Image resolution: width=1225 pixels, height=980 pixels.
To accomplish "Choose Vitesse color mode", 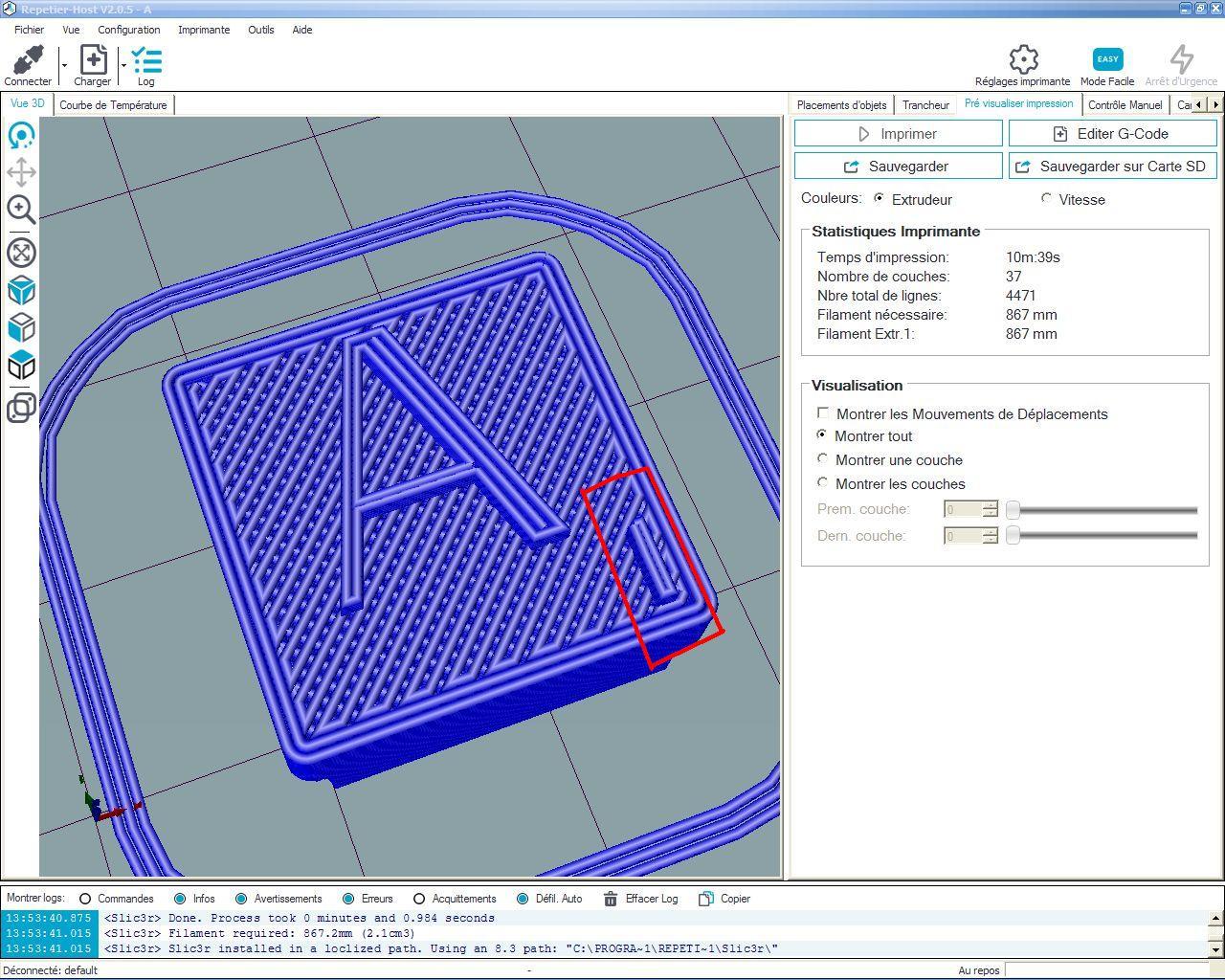I will point(1046,198).
